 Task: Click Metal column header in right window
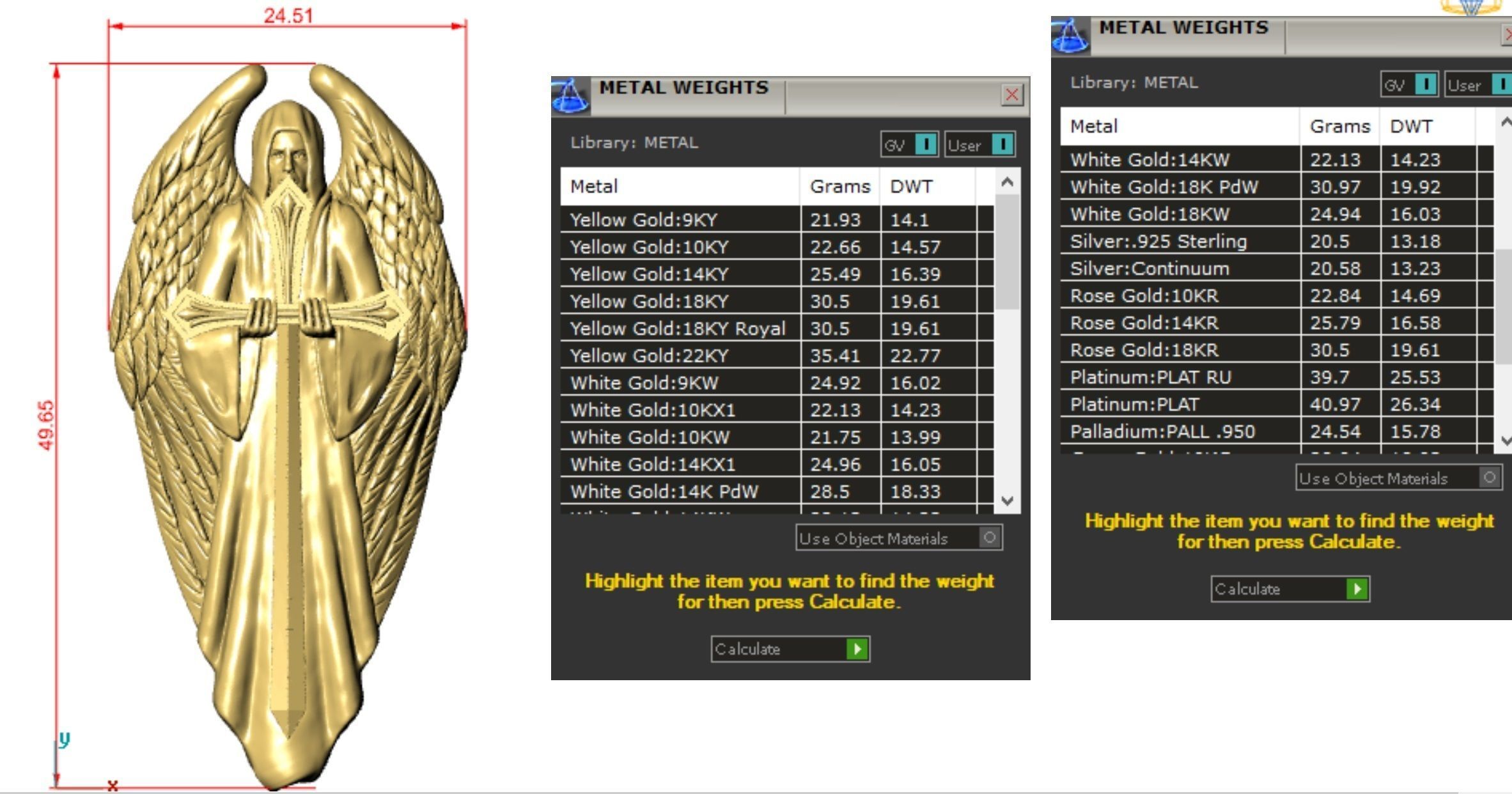click(1180, 127)
